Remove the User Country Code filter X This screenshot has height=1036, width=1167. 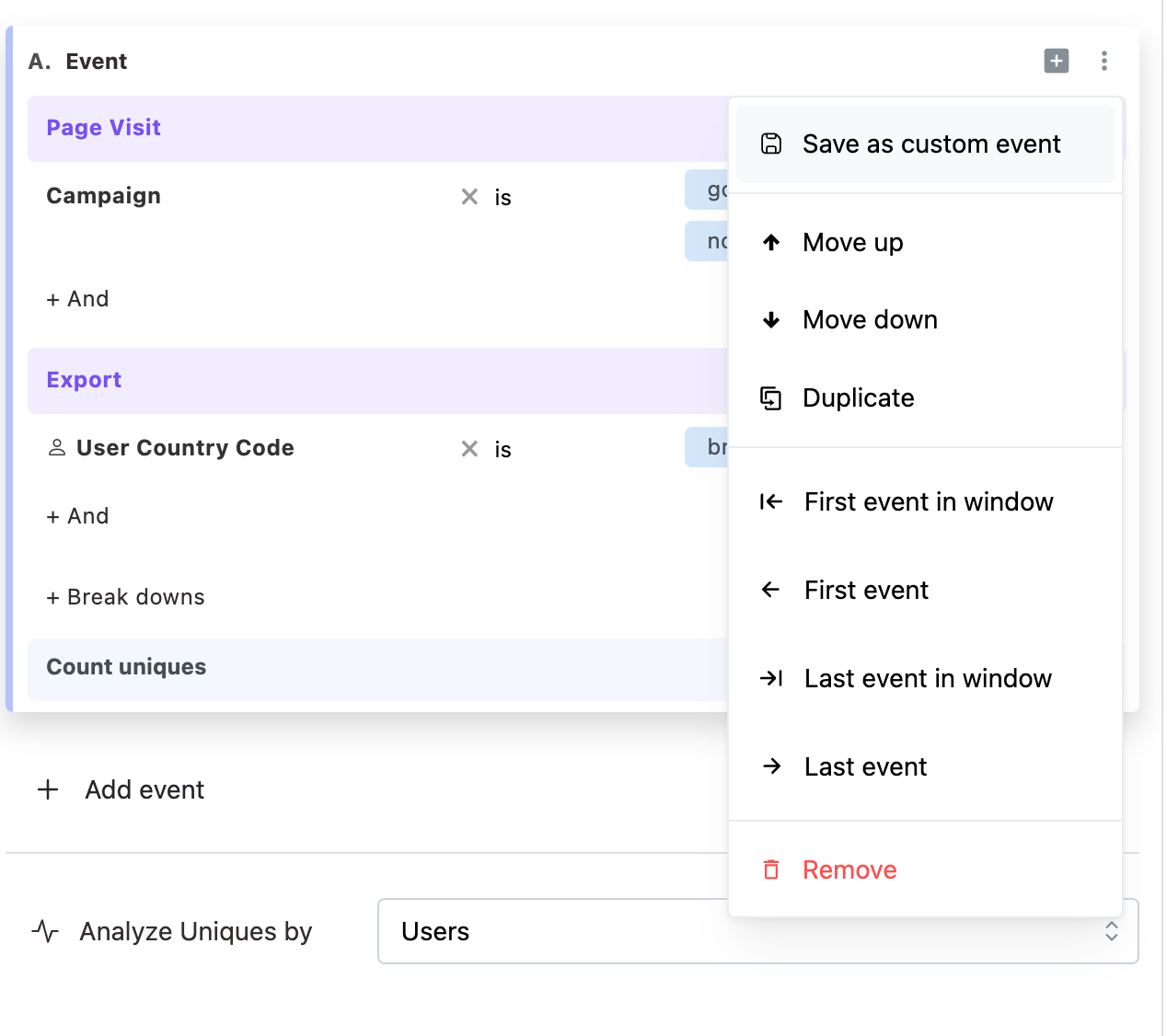click(469, 449)
